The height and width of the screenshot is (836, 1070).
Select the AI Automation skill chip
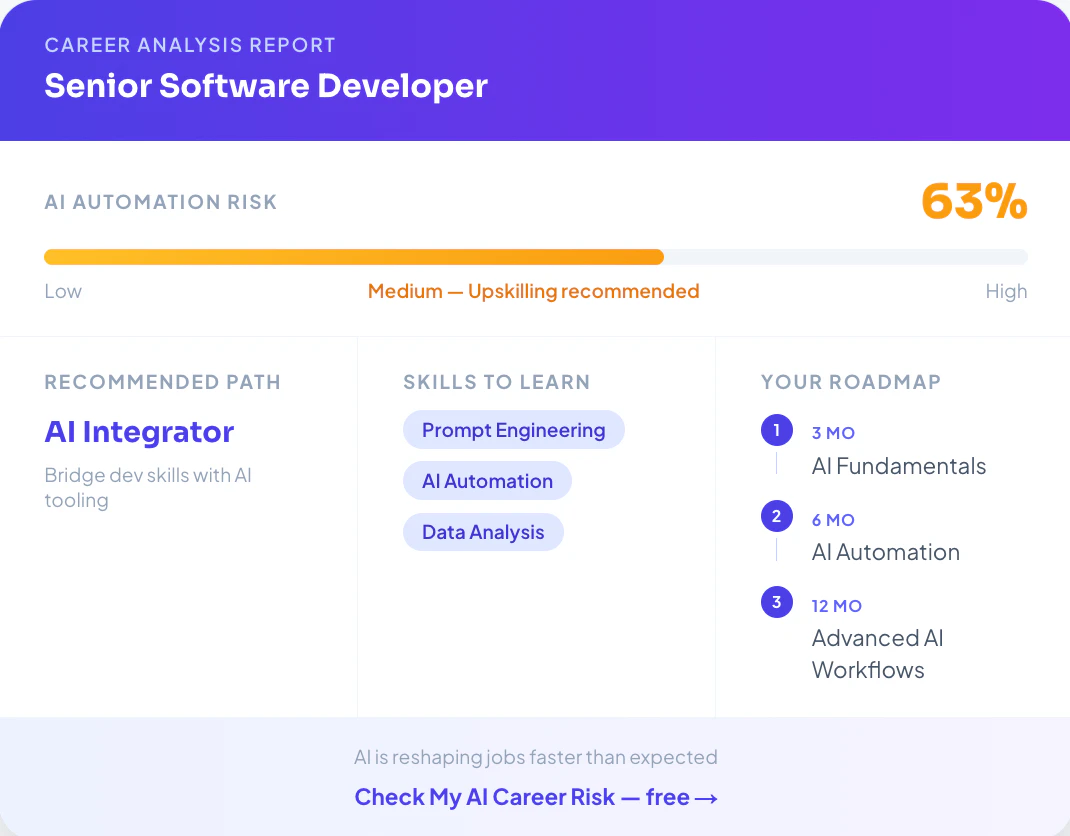pyautogui.click(x=487, y=481)
